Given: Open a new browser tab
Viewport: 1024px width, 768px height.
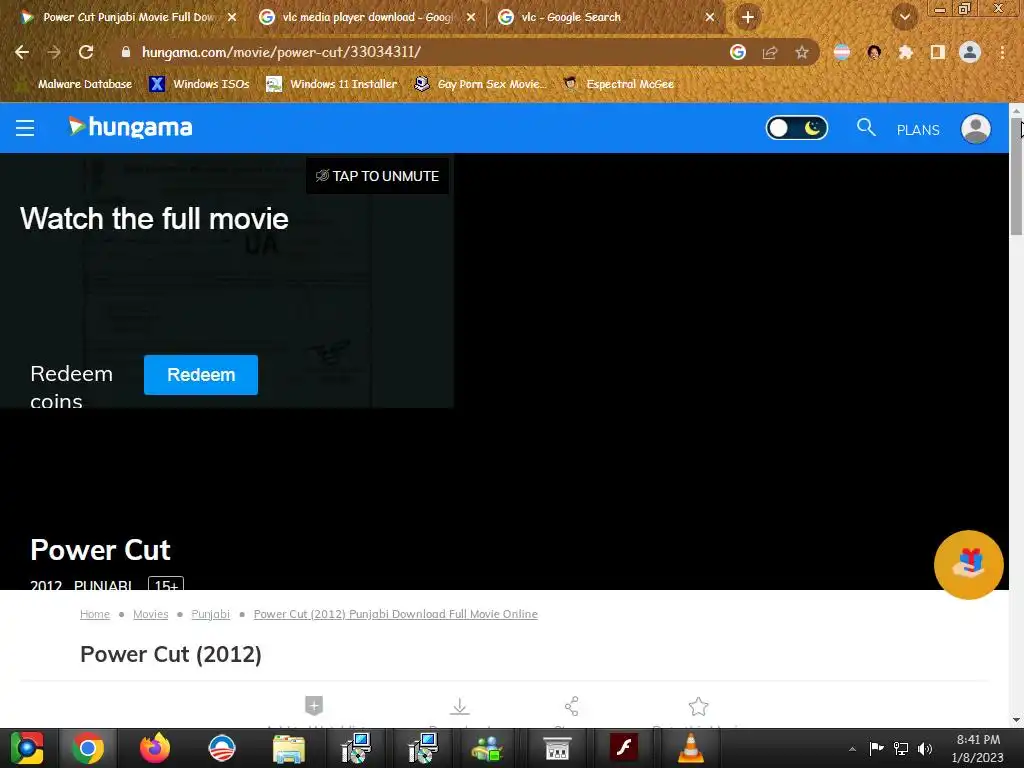Looking at the screenshot, I should click(x=748, y=17).
